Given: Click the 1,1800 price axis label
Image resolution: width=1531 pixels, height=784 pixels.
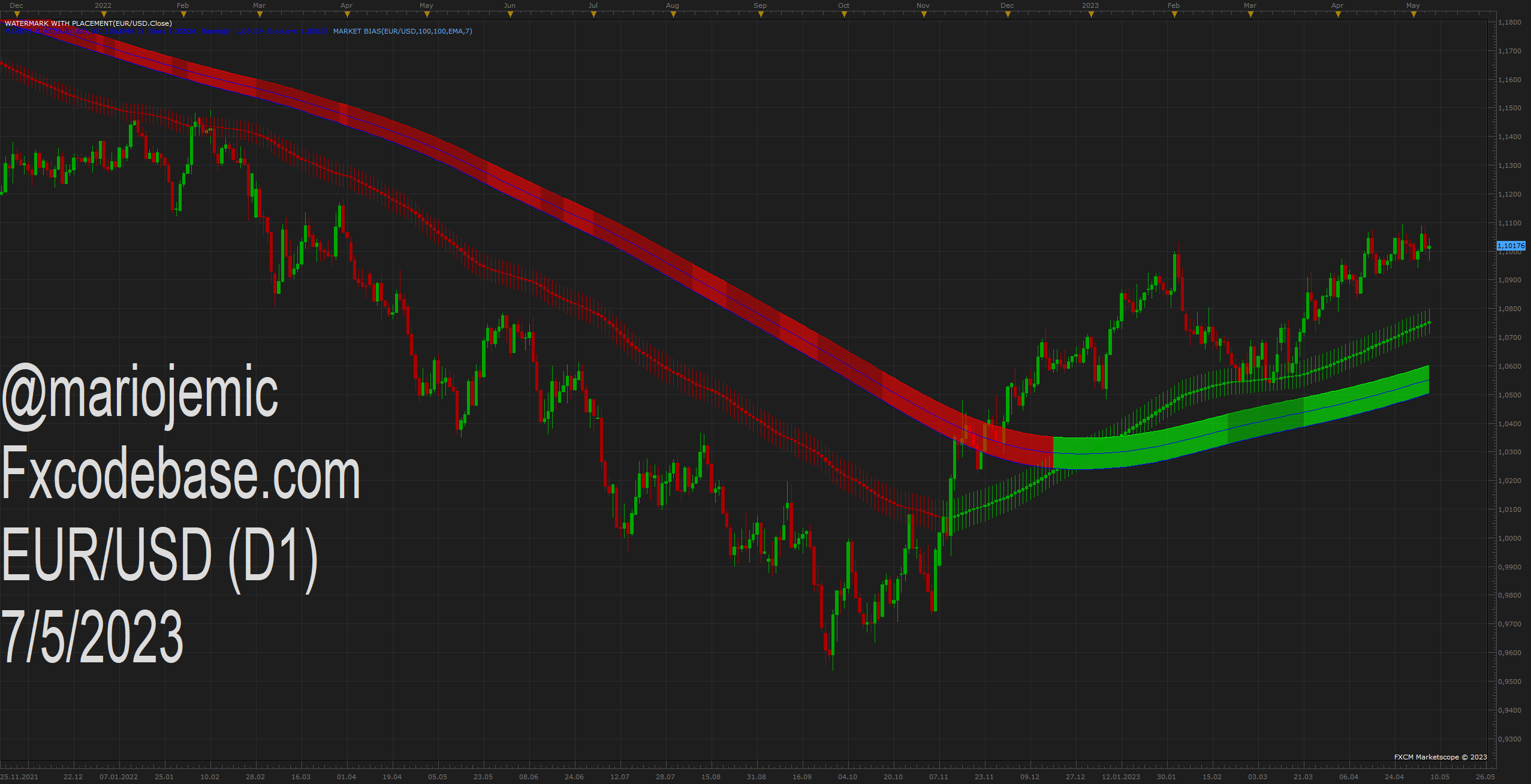Looking at the screenshot, I should (1509, 22).
